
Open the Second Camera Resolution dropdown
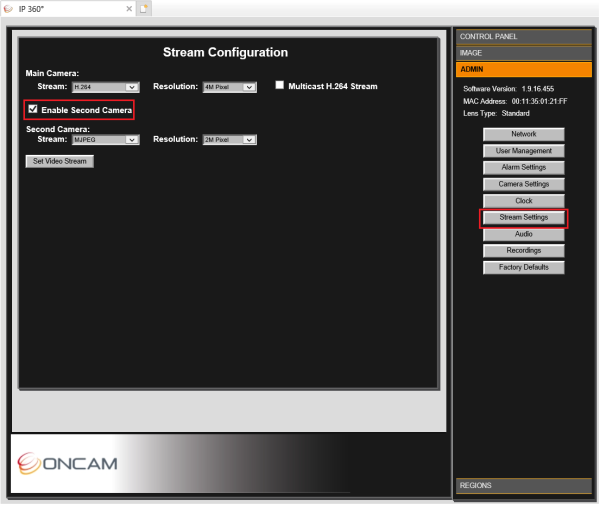230,140
